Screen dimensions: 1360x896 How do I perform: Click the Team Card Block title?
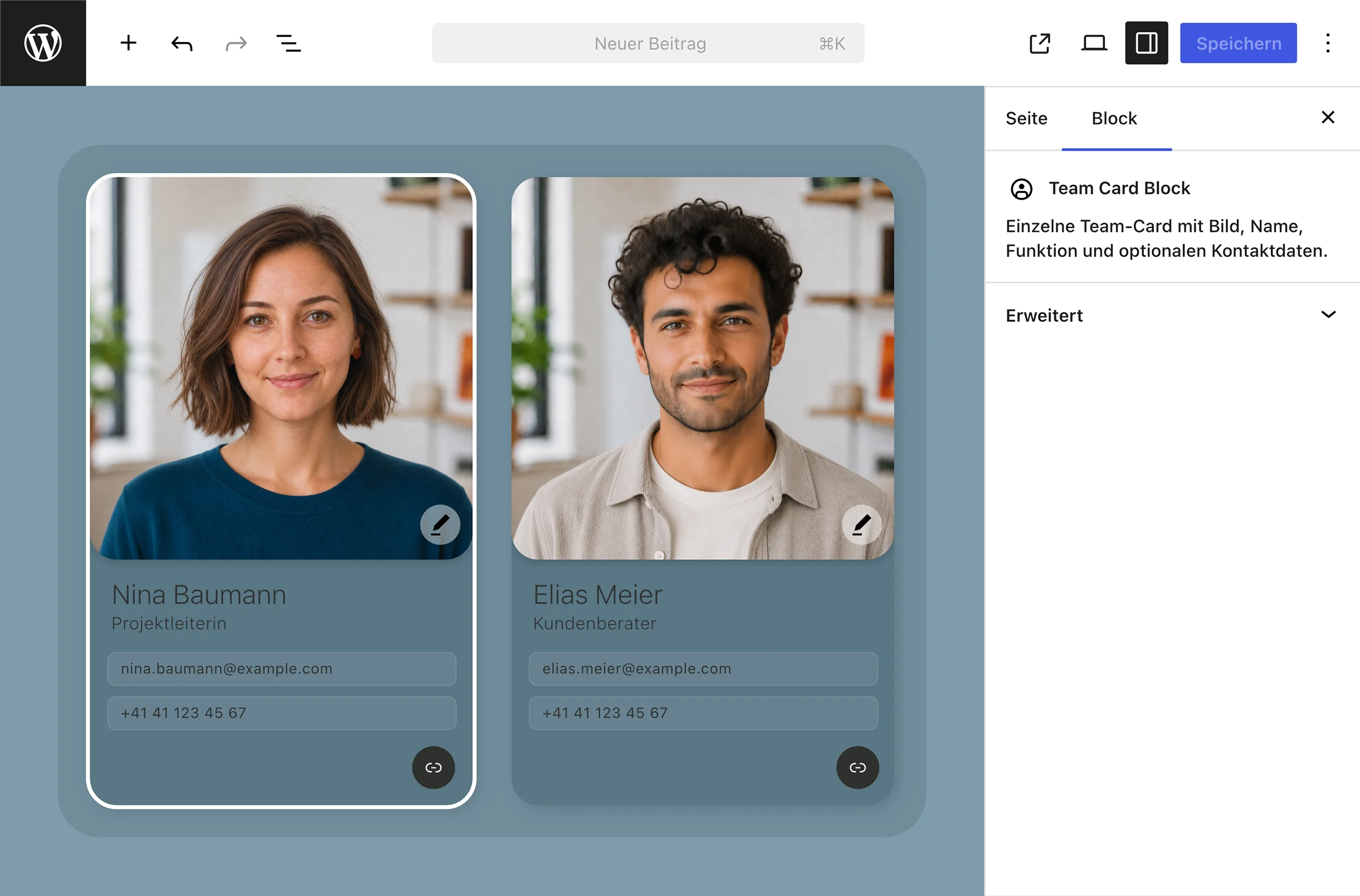point(1119,189)
